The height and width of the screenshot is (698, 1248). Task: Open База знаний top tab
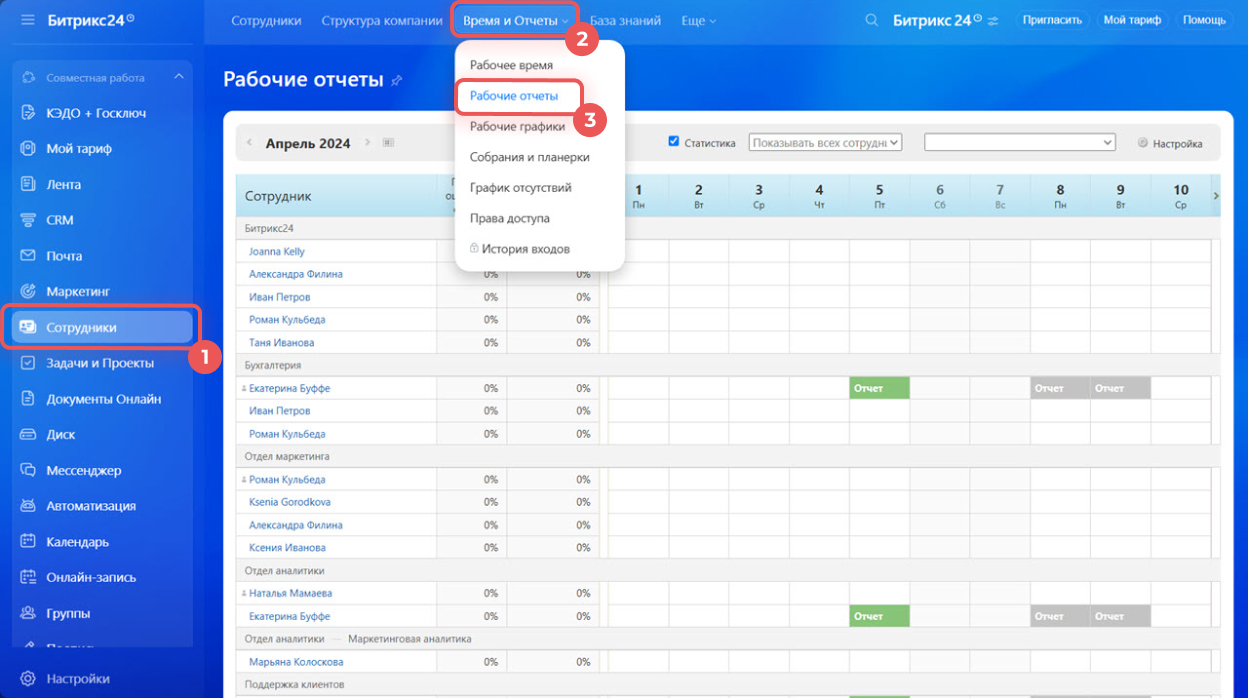pyautogui.click(x=626, y=21)
